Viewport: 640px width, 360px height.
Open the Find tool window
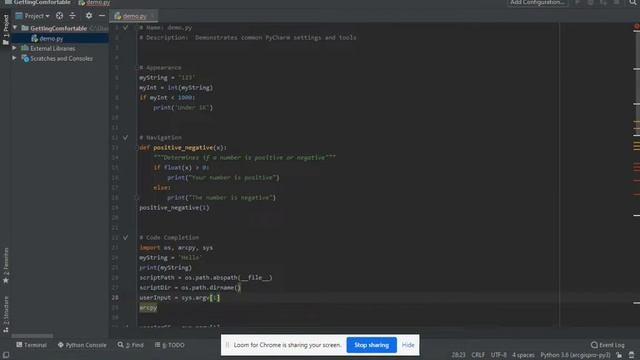click(131, 345)
